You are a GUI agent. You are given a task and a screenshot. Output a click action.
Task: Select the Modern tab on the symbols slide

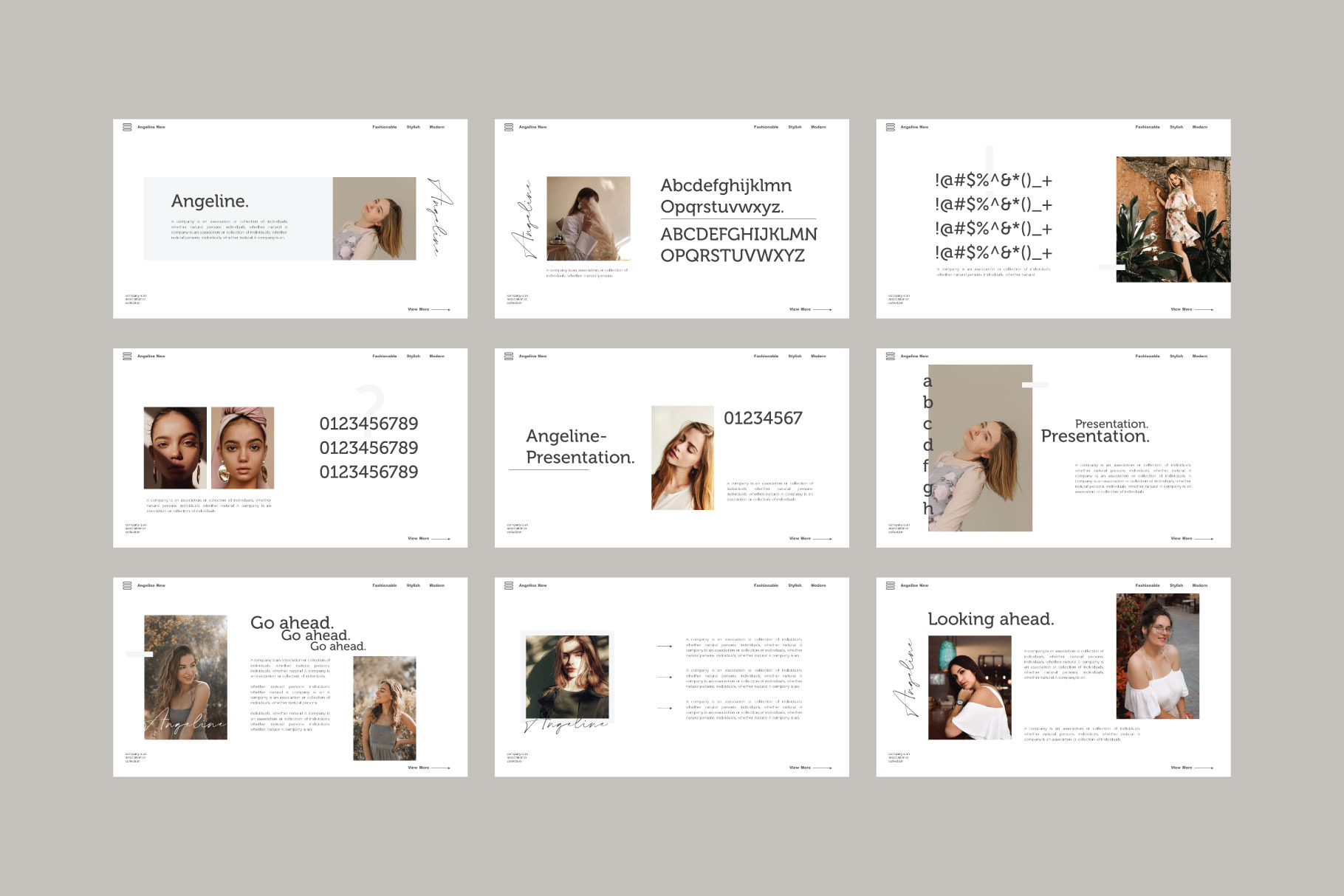(1200, 127)
